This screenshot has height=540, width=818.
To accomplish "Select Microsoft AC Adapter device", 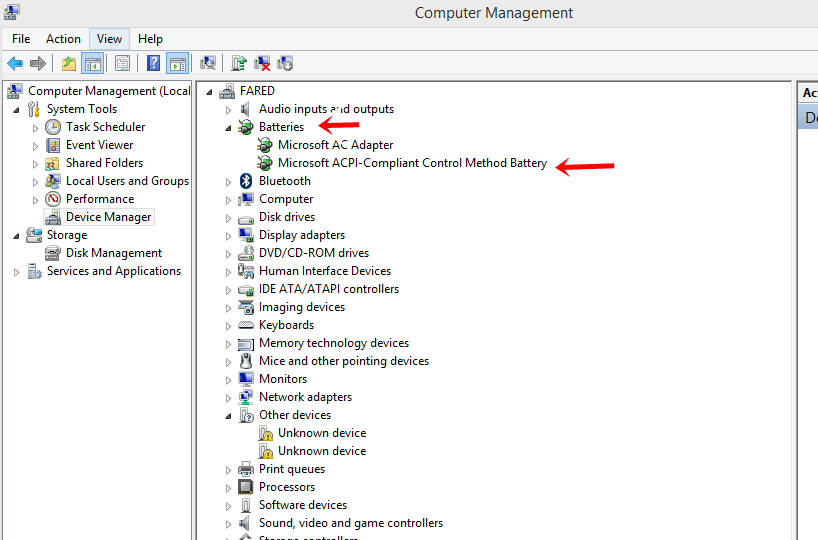I will click(335, 145).
